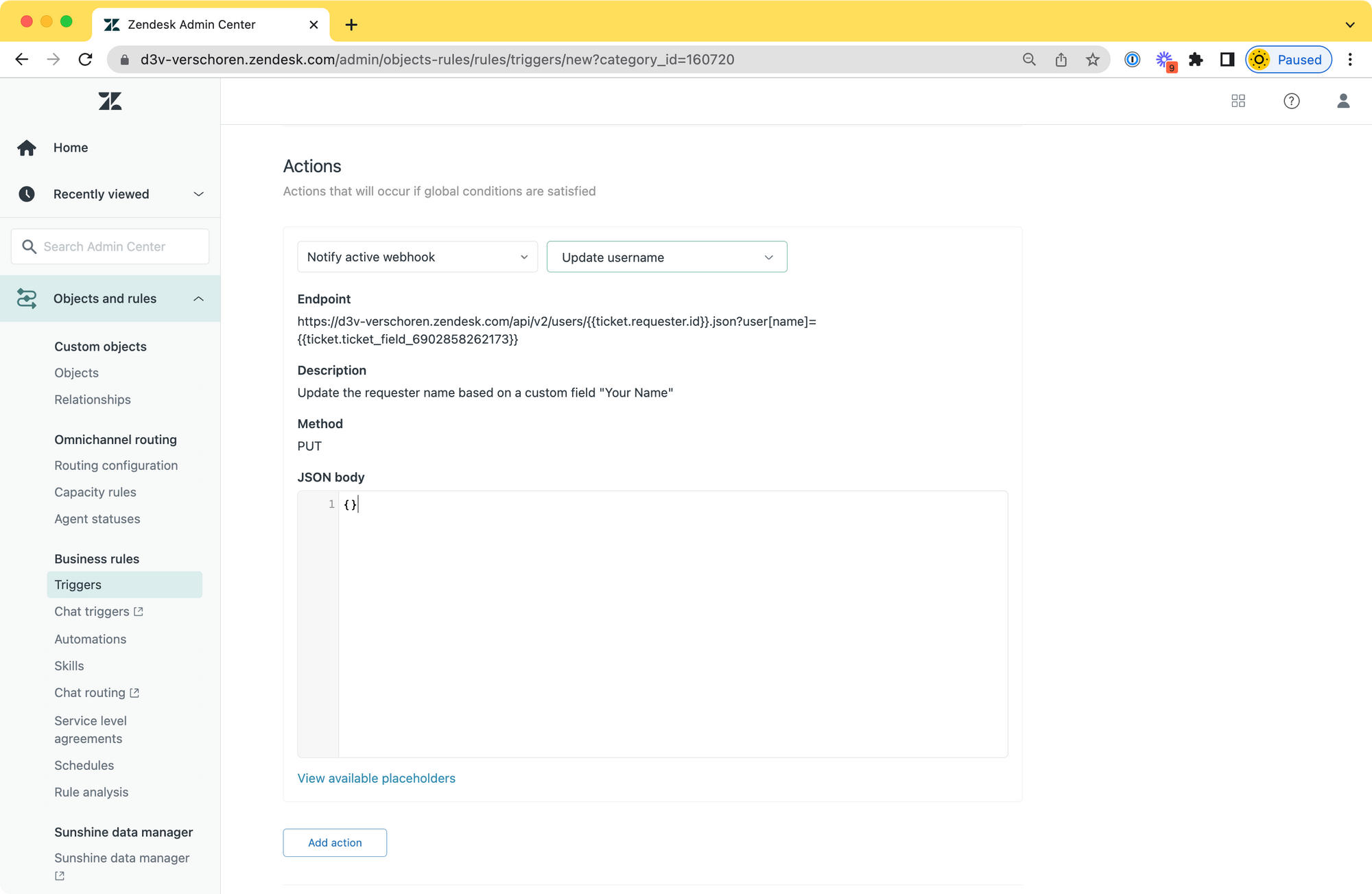Go to Automations in Business rules
Viewport: 1372px width, 894px height.
coord(90,639)
